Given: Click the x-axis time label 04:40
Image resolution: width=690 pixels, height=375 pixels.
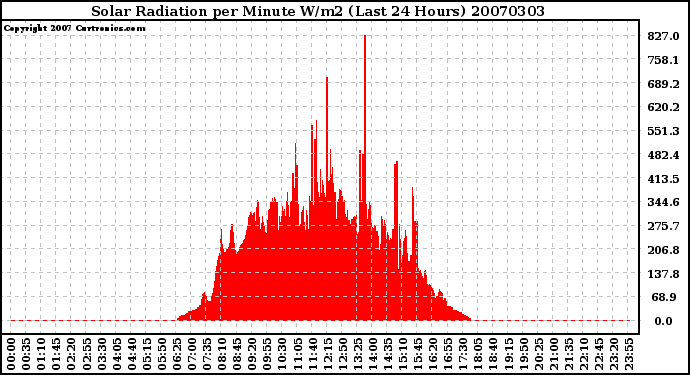Looking at the screenshot, I should point(132,354).
